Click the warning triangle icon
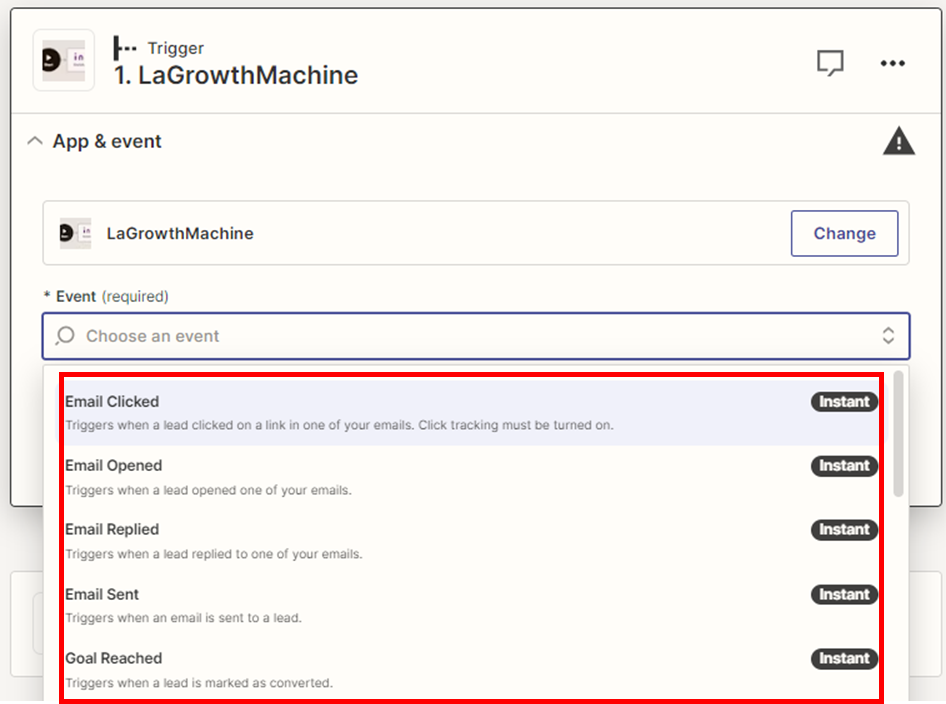Image resolution: width=946 pixels, height=704 pixels. [899, 142]
